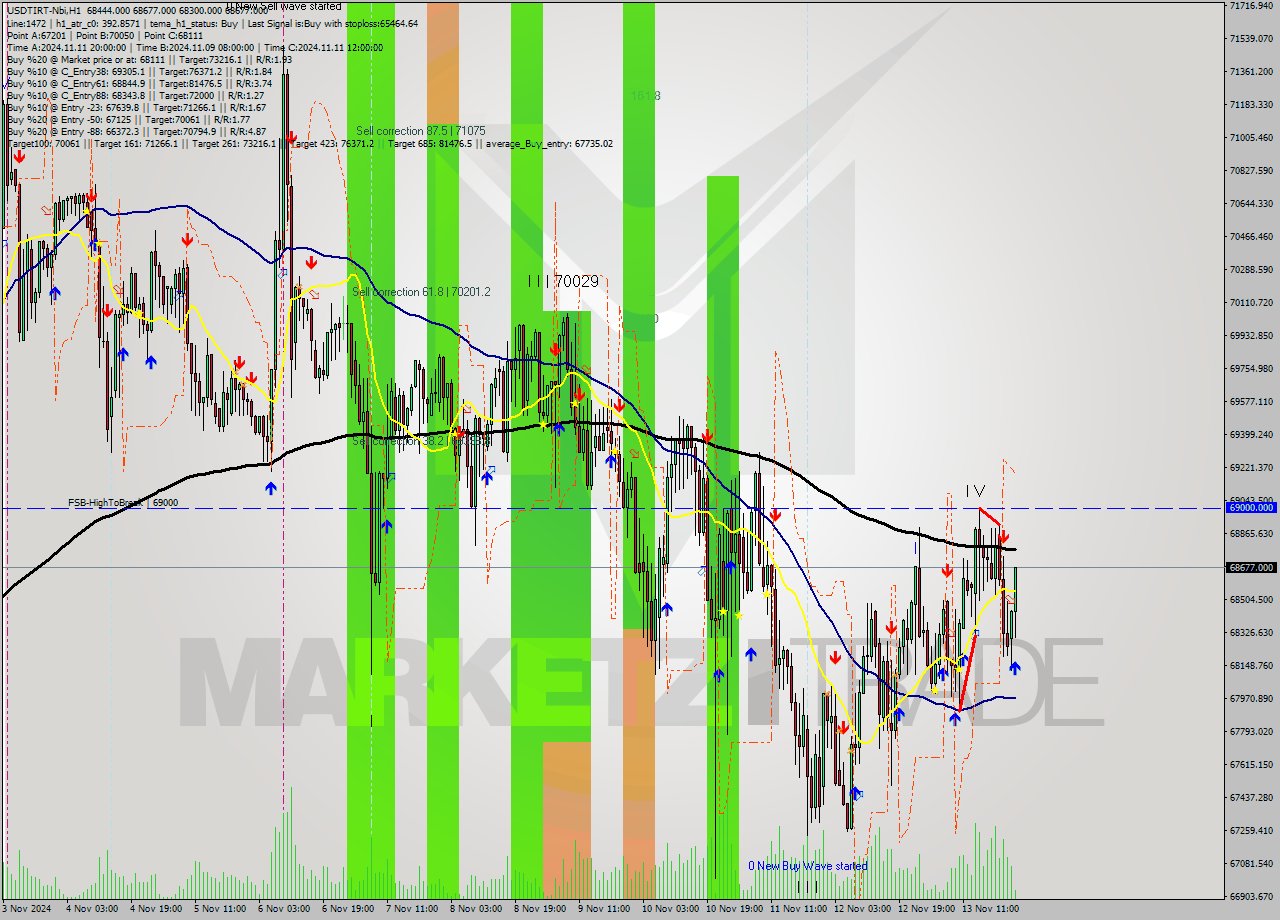
Task: Click 'Sell correction 61.8 | 70201.2' label
Action: tap(421, 292)
